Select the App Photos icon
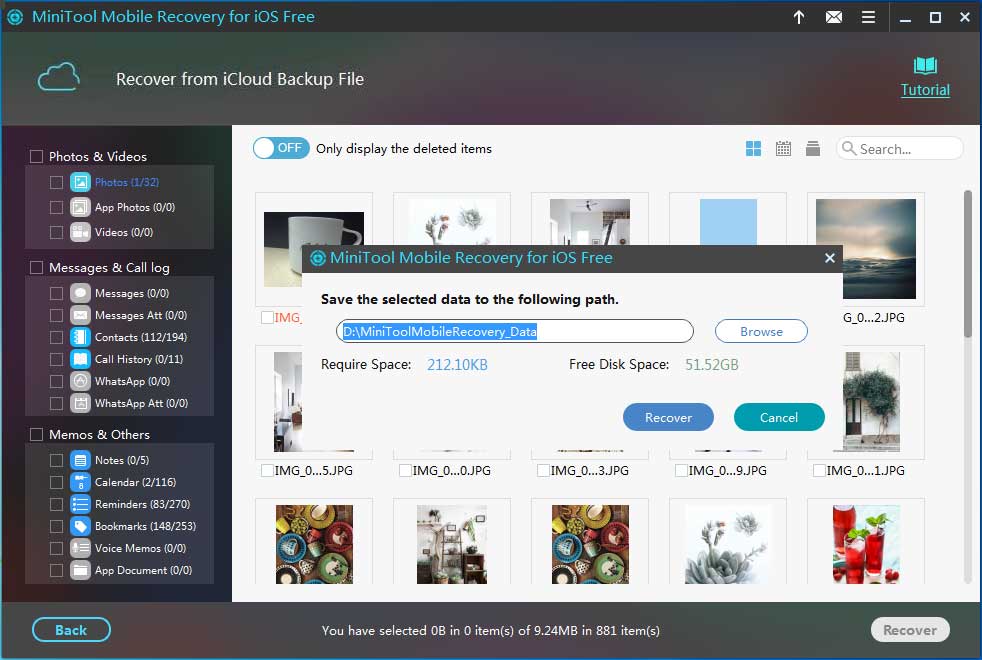The width and height of the screenshot is (982, 660). [x=80, y=207]
